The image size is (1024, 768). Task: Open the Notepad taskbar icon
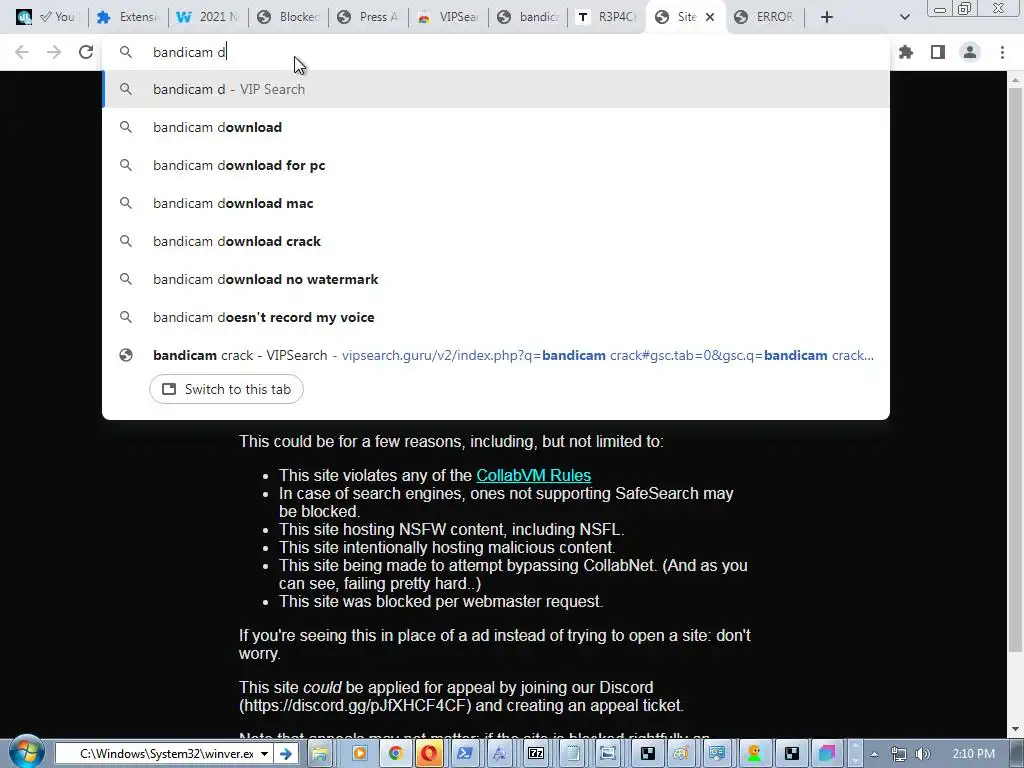(572, 754)
